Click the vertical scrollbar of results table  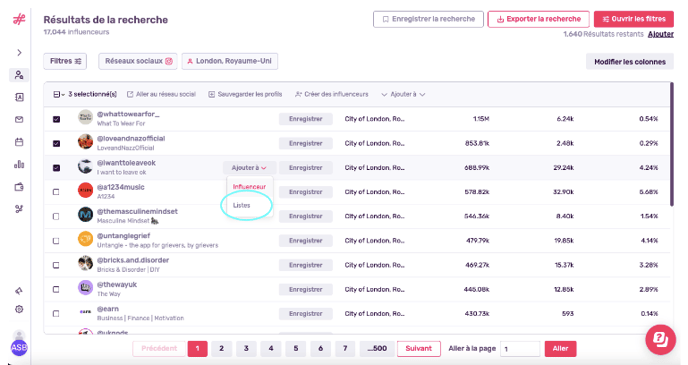click(x=671, y=145)
